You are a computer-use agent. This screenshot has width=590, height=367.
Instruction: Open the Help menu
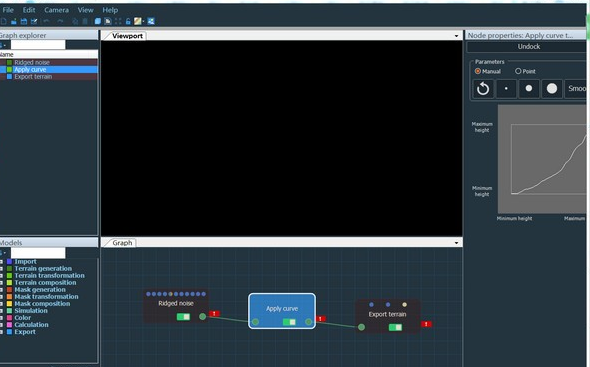click(x=110, y=10)
